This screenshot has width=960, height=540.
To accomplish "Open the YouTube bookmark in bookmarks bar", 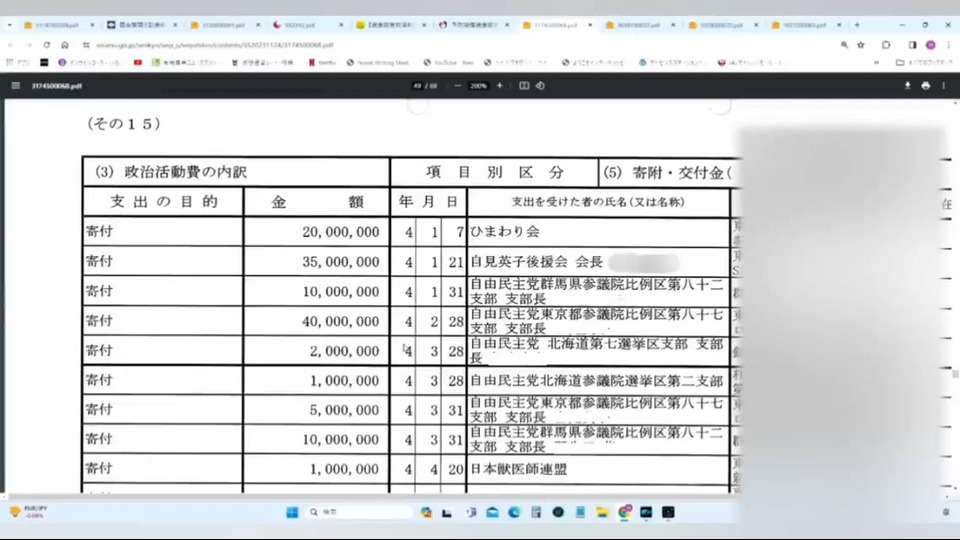I will coord(449,62).
